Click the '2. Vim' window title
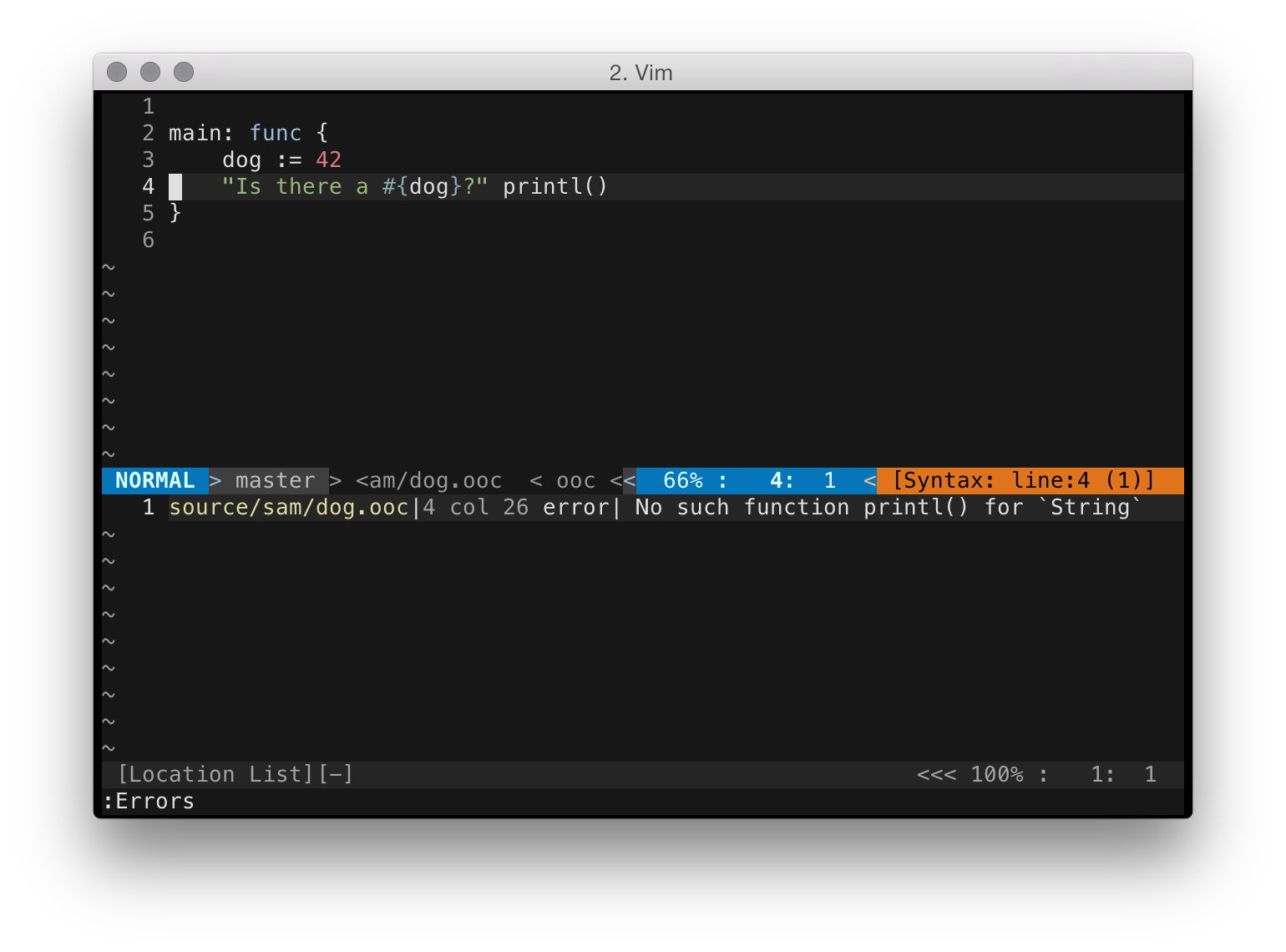Viewport: 1286px width, 952px height. [640, 73]
